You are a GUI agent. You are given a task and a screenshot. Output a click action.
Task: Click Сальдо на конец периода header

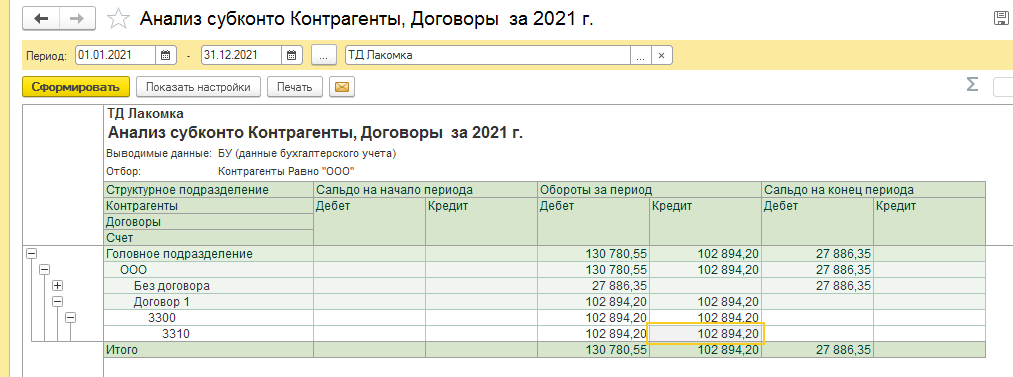[874, 190]
